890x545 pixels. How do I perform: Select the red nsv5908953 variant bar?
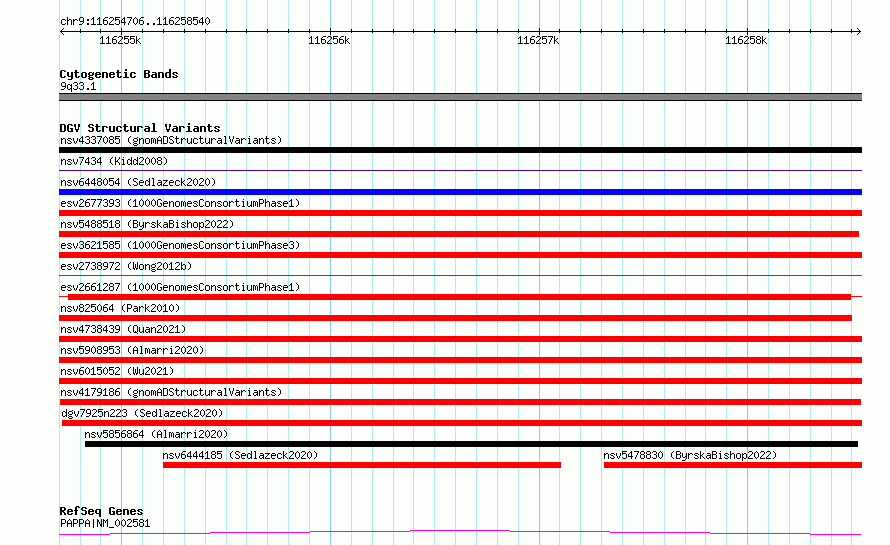[460, 360]
